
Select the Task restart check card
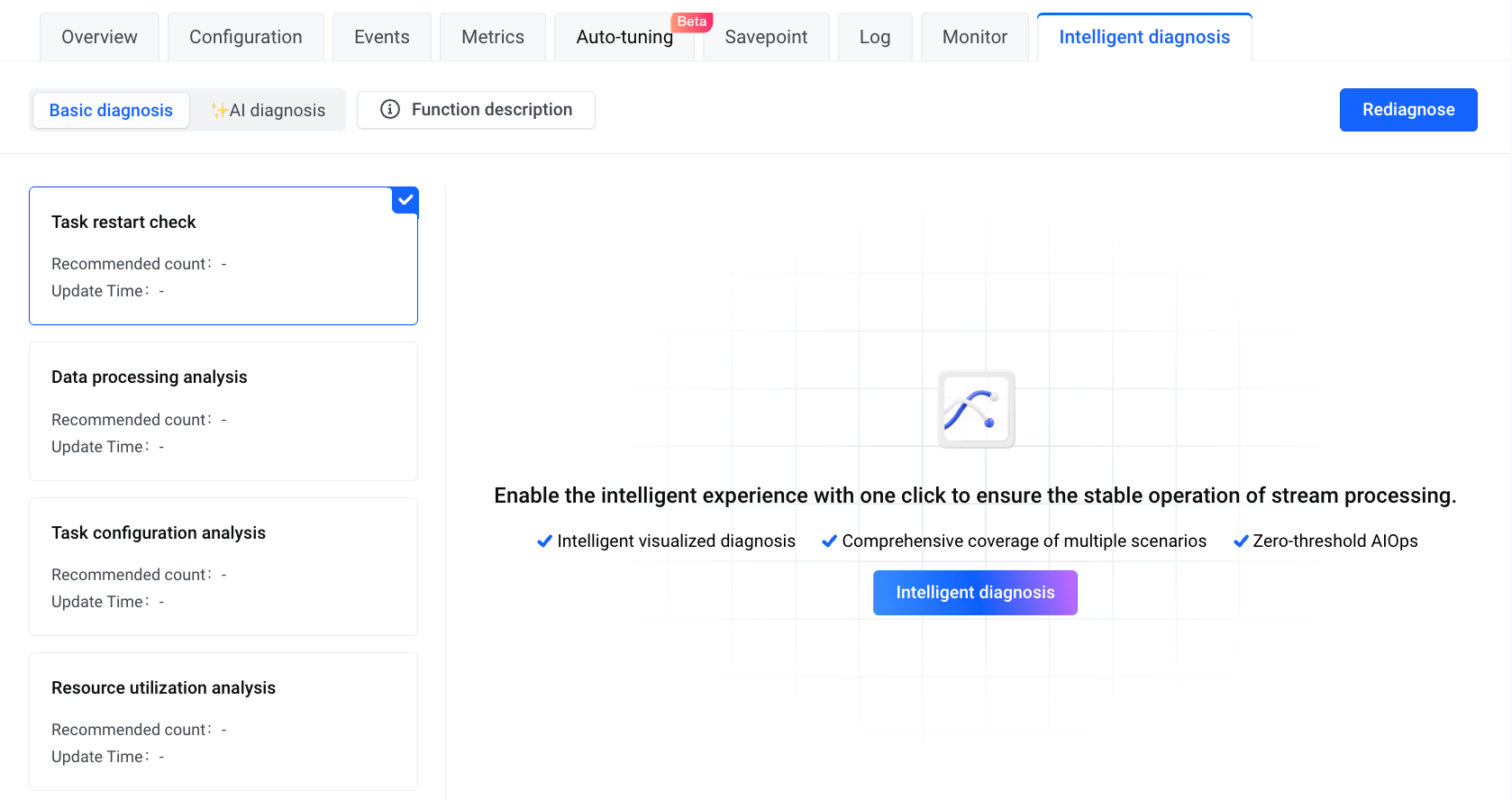click(223, 256)
